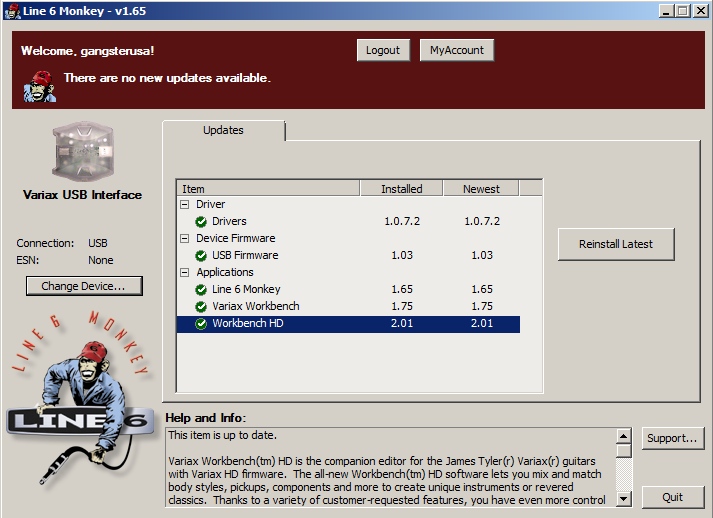Click the green check icon beside Drivers

click(201, 221)
